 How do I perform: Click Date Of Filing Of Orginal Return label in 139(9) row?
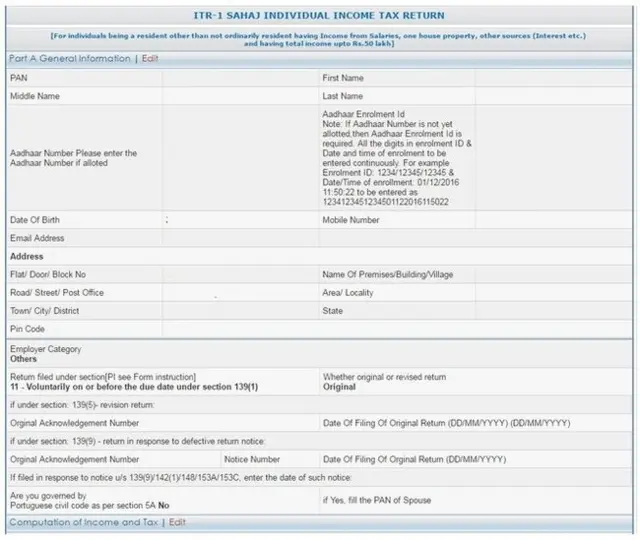[414, 459]
